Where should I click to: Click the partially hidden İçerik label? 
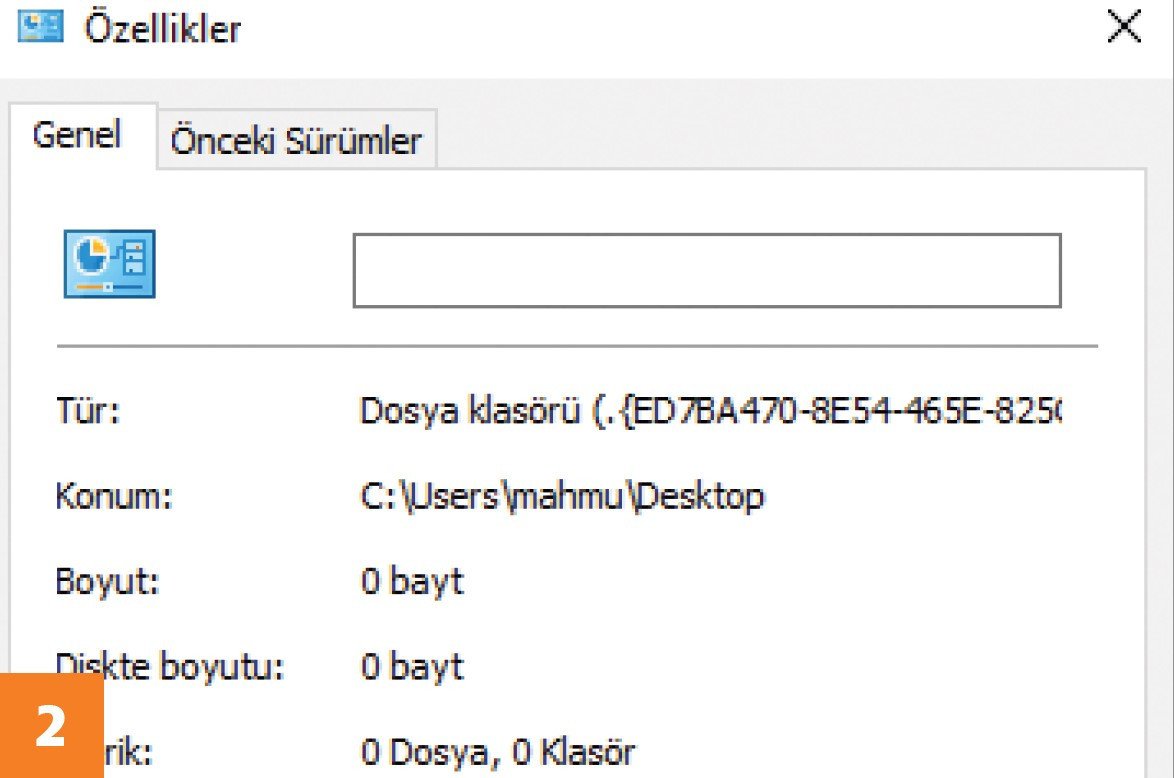click(128, 752)
